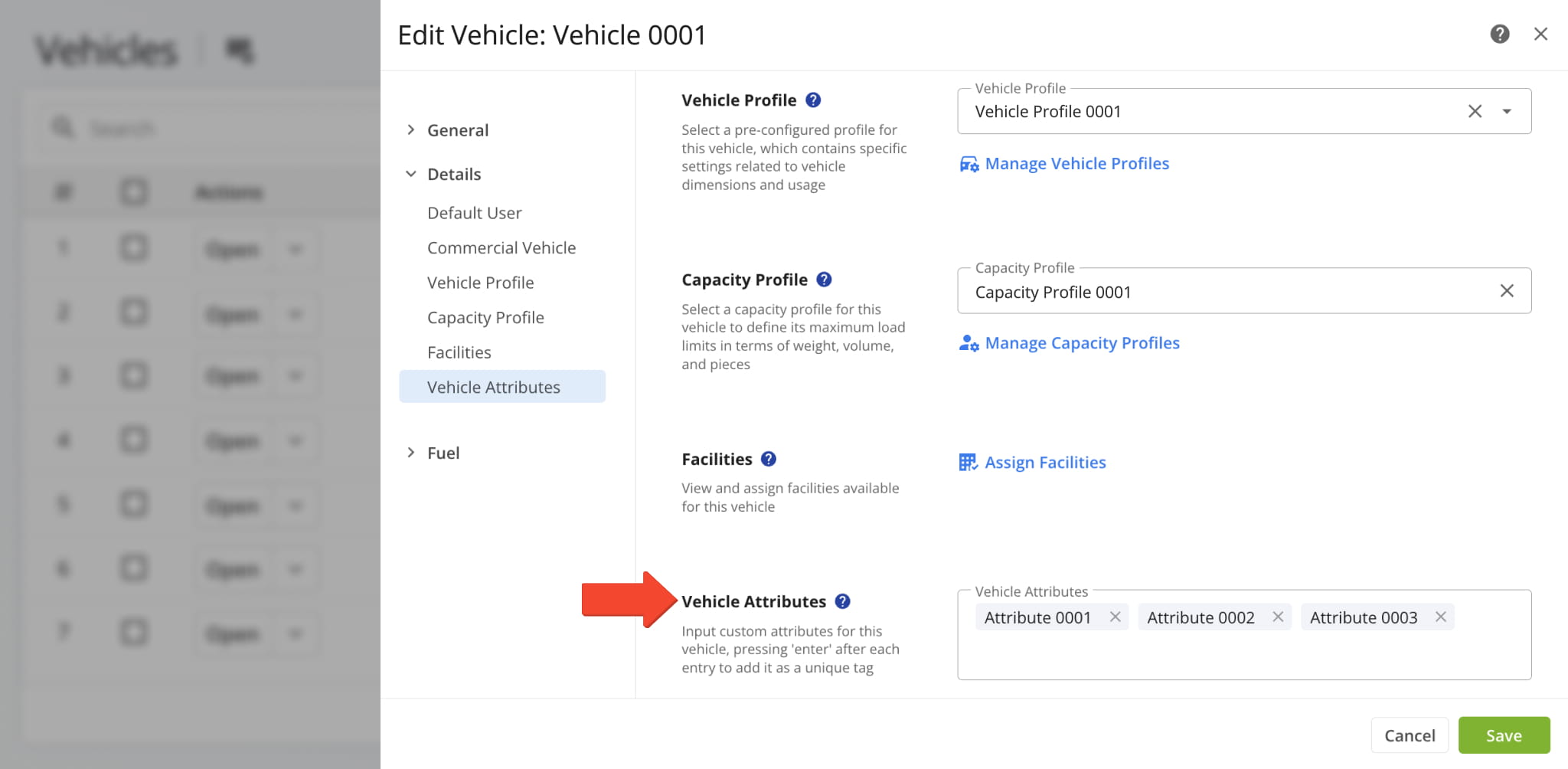
Task: Clear the selected Vehicle Profile 0001 value
Action: tap(1475, 112)
